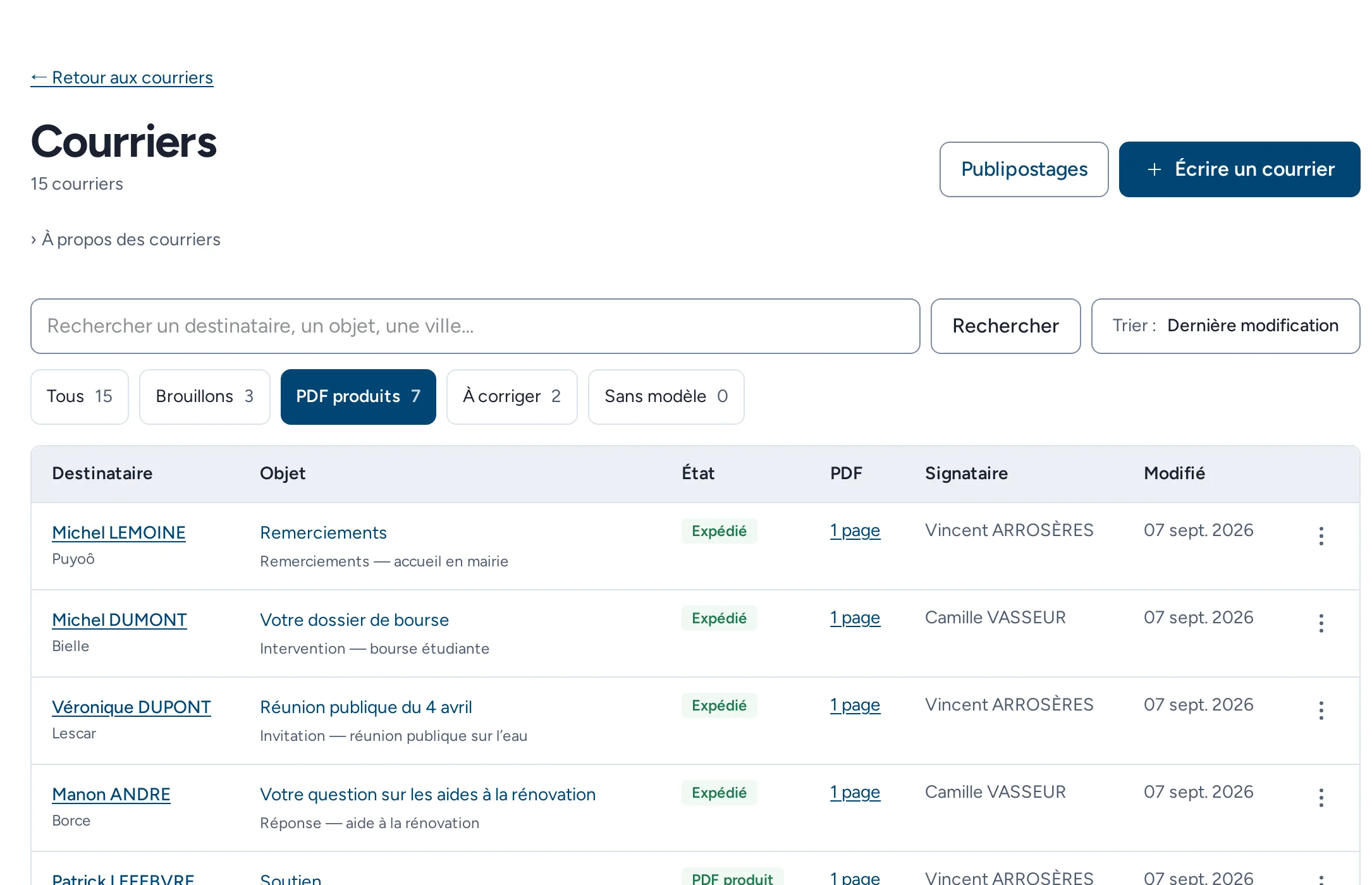Screen dimensions: 1372x885
Task: Click the 15 courriers count text
Action: (77, 184)
